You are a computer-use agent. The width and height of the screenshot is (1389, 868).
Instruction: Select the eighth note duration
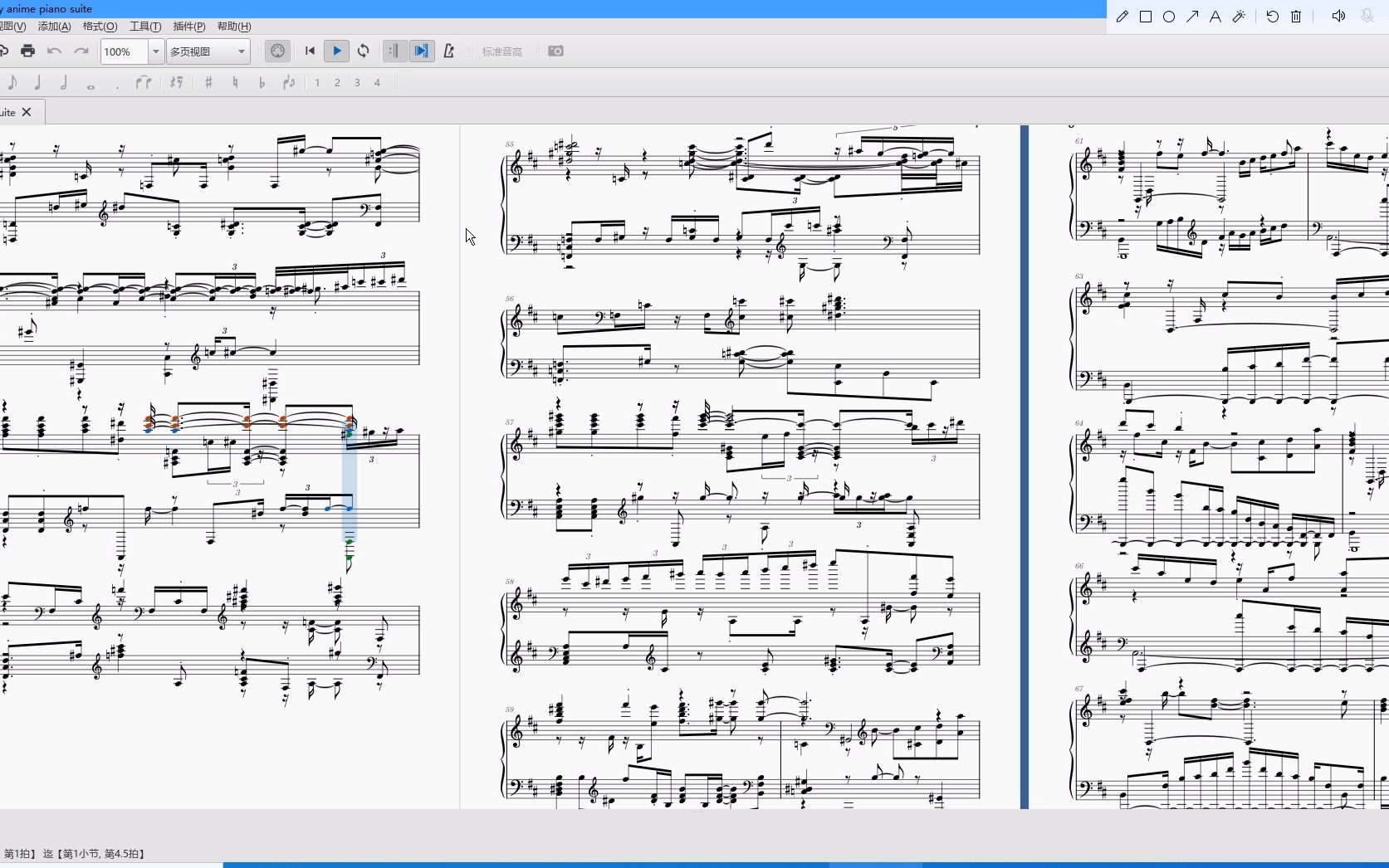[12, 82]
